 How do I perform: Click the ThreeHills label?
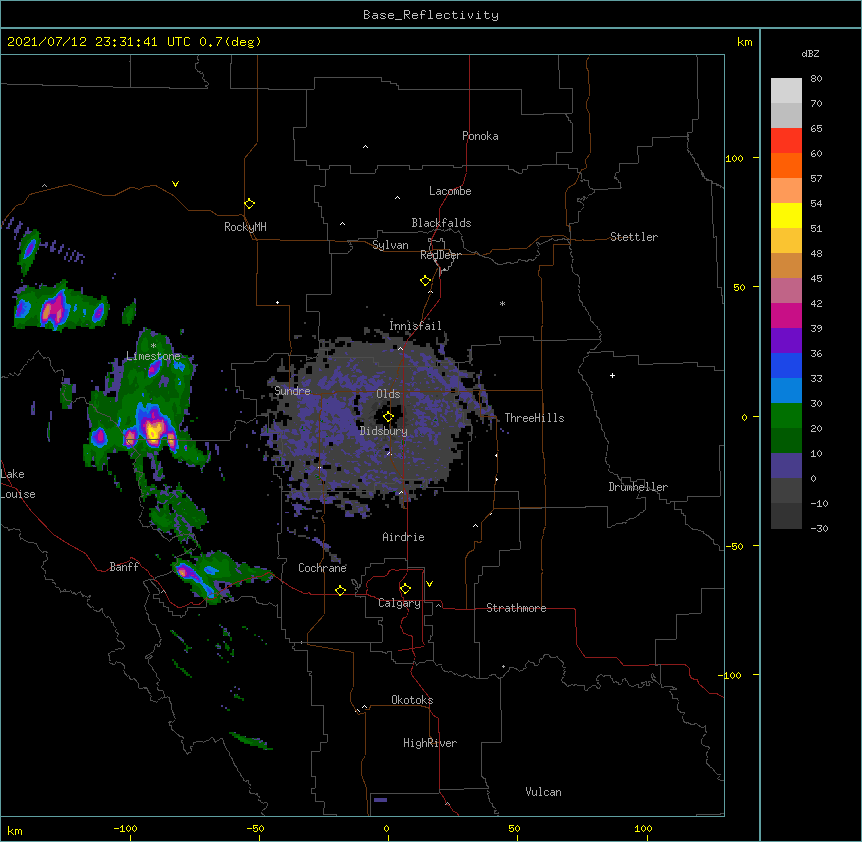(x=534, y=418)
